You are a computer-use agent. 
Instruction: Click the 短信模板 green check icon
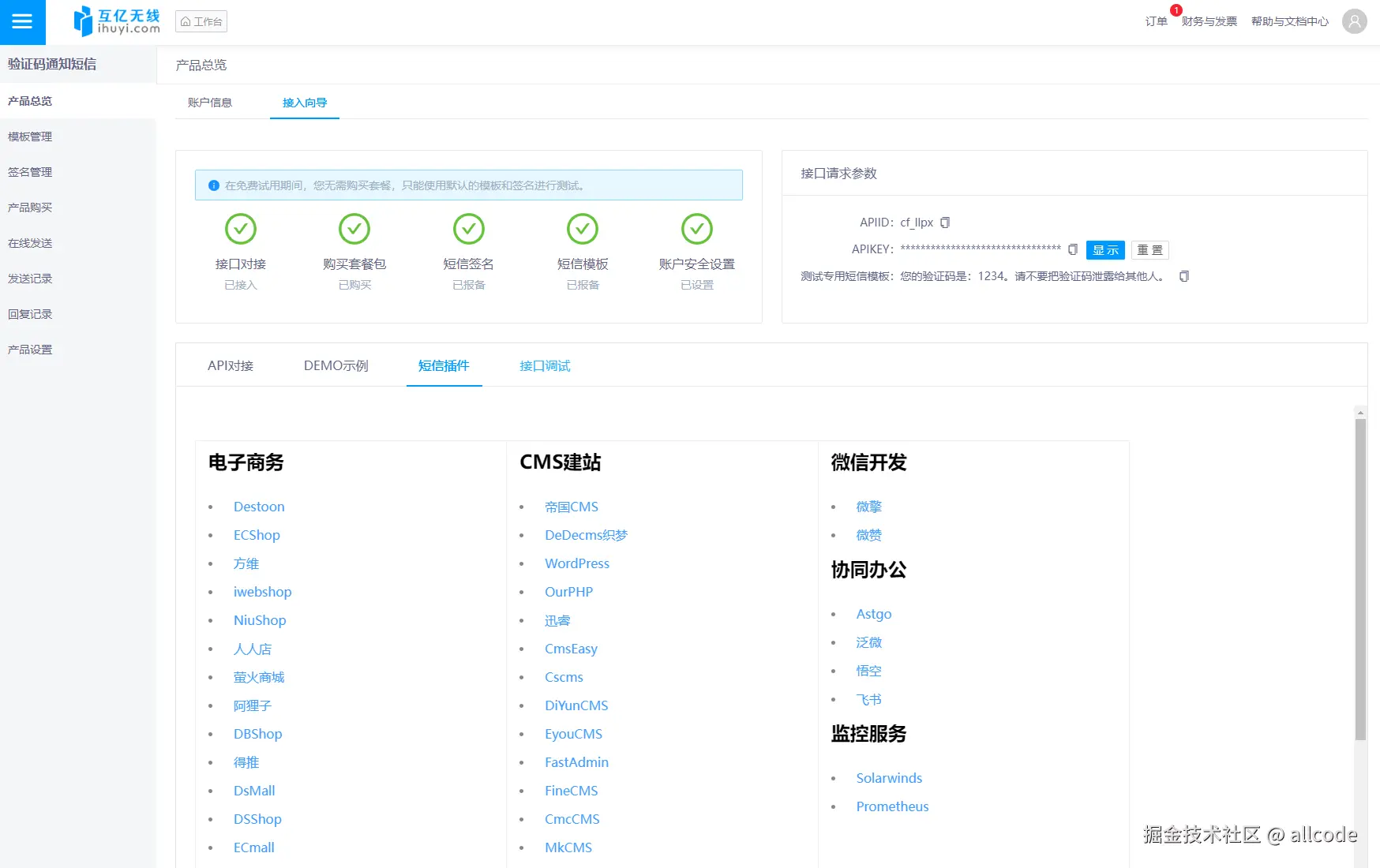583,229
